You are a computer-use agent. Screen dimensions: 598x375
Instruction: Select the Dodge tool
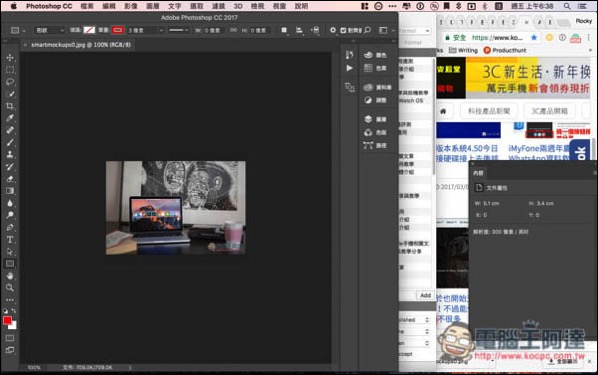(10, 215)
